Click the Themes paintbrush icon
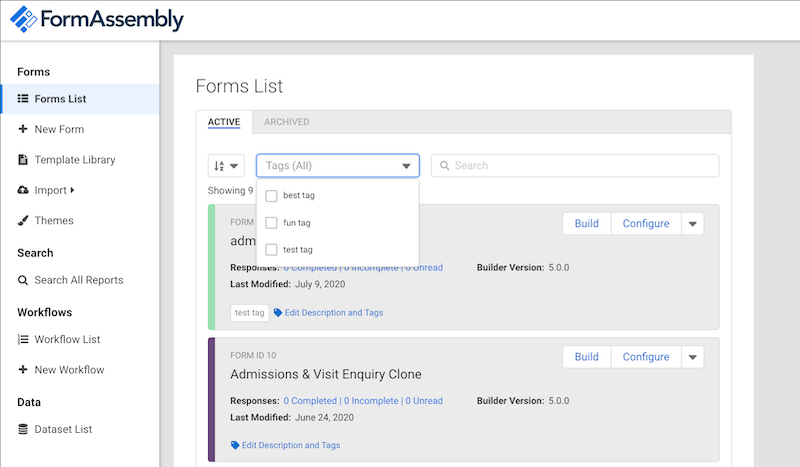800x467 pixels. coord(23,220)
